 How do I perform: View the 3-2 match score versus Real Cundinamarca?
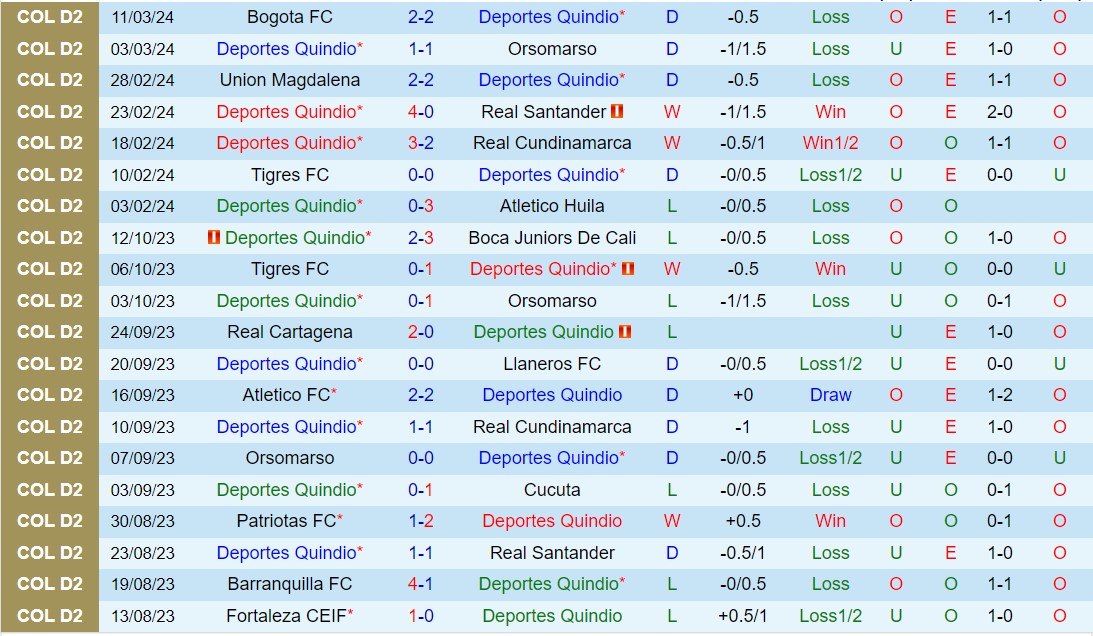point(421,143)
